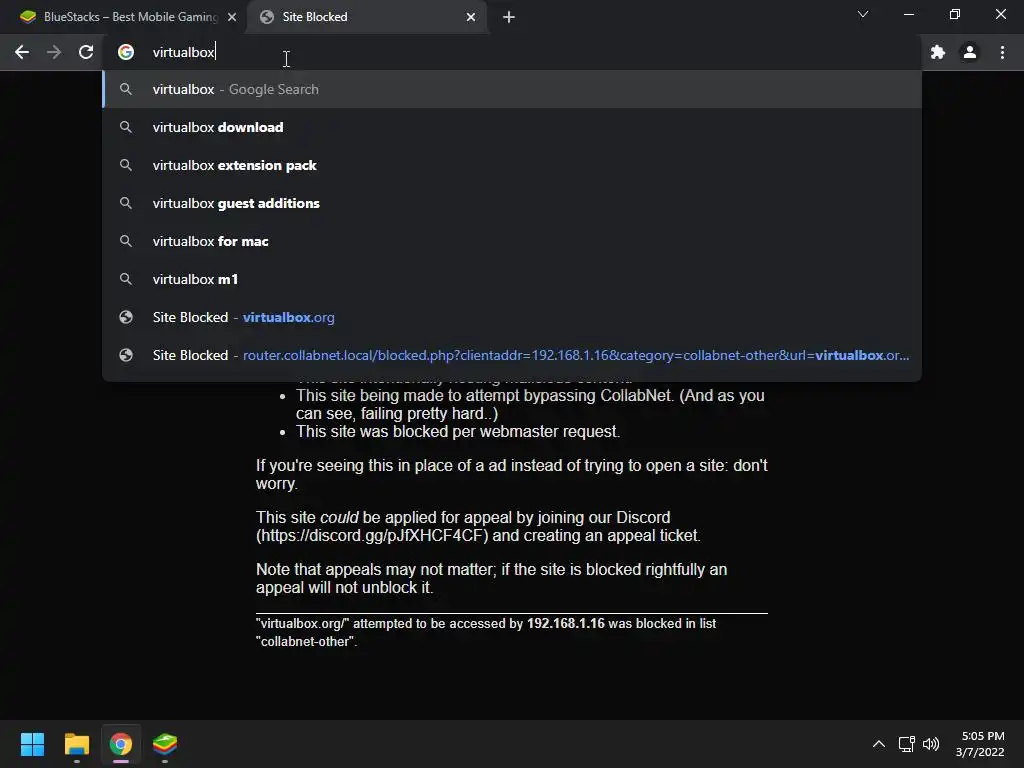Minimize the Chrome window

coord(908,14)
